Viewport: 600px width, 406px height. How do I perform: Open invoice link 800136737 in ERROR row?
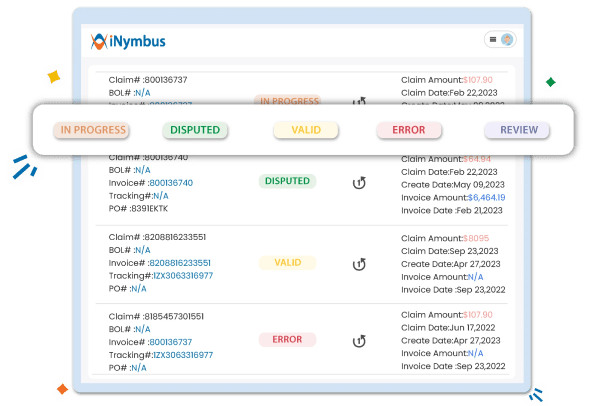(x=171, y=342)
